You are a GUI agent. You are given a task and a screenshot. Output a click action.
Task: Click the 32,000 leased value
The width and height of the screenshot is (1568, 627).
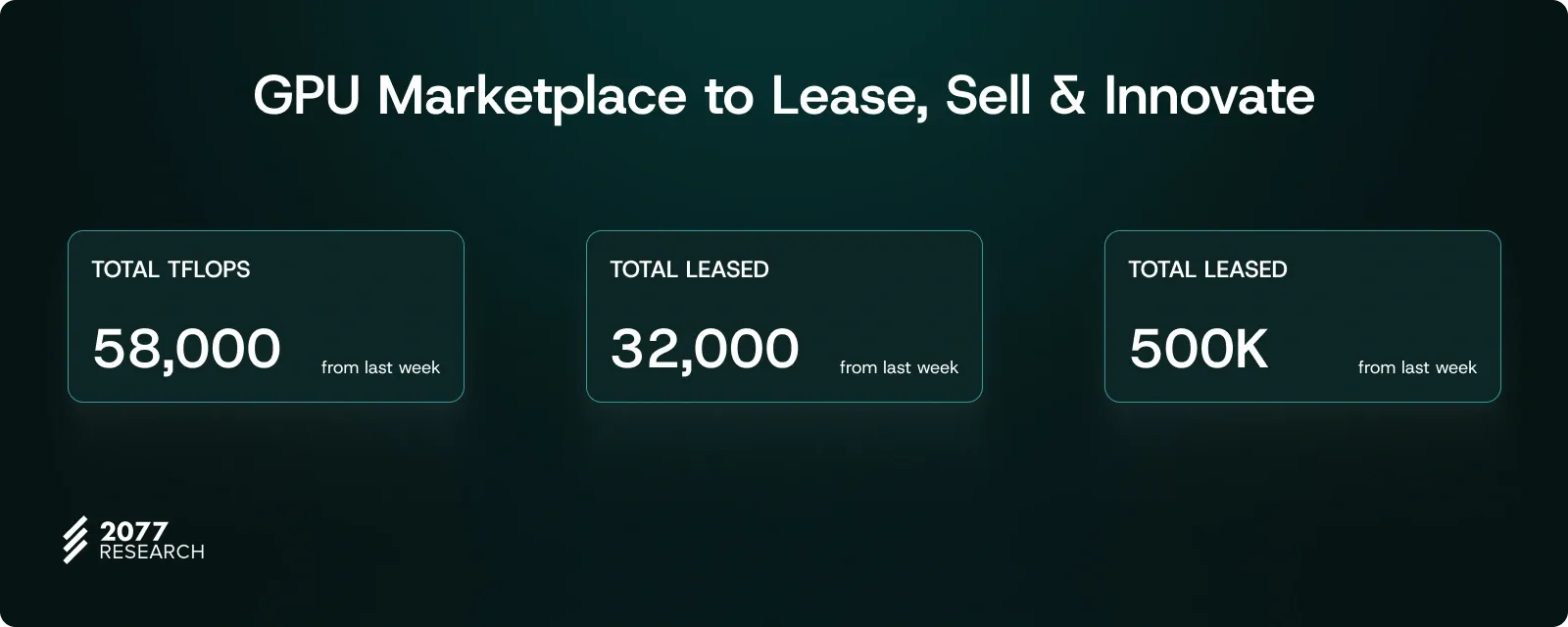705,349
